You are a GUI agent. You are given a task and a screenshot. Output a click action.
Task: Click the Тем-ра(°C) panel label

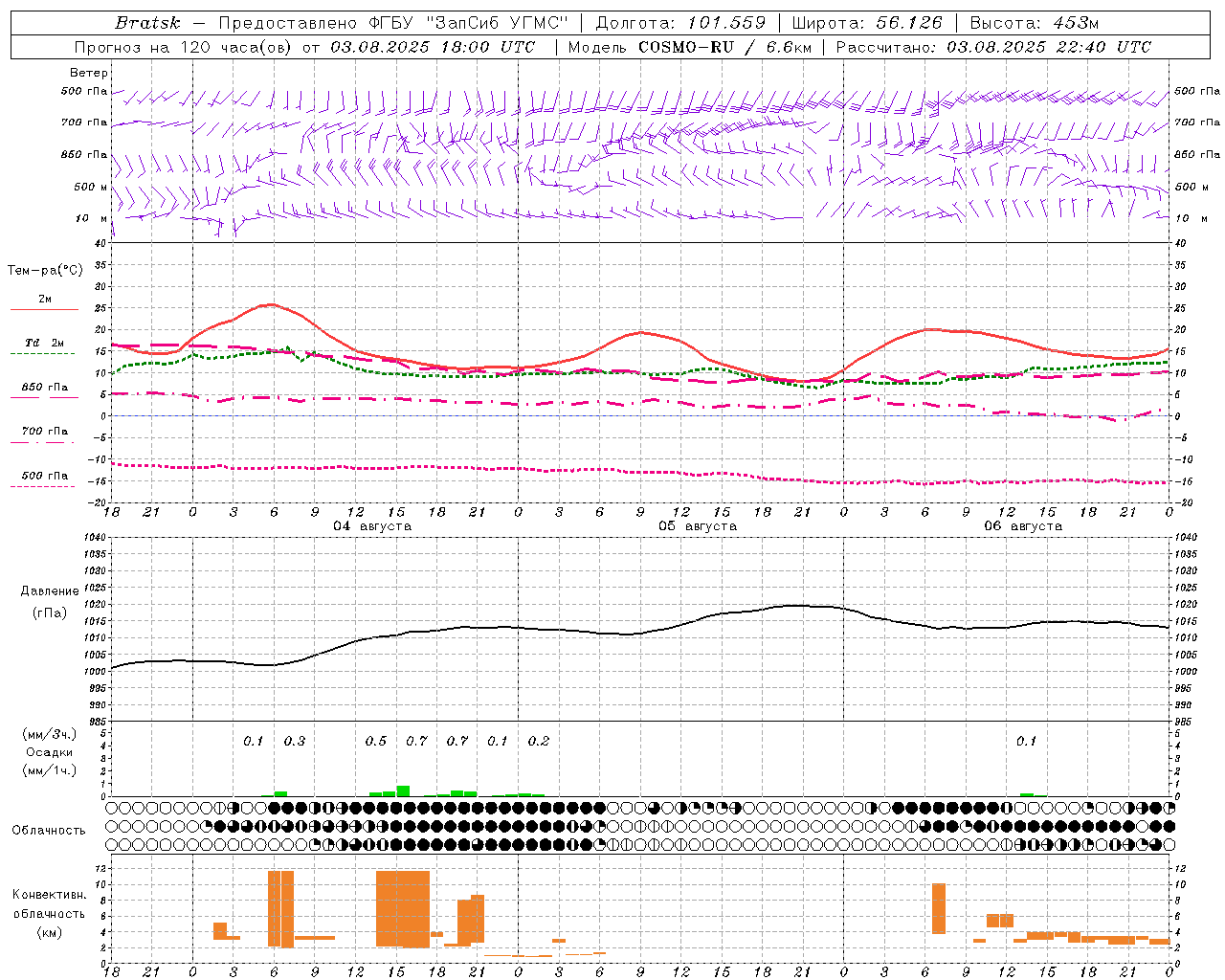coord(45,270)
